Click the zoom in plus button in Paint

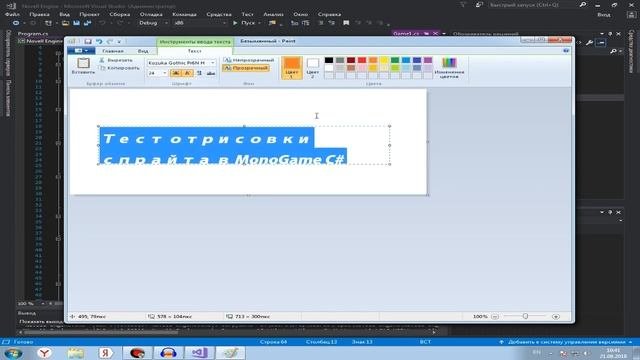click(x=556, y=316)
